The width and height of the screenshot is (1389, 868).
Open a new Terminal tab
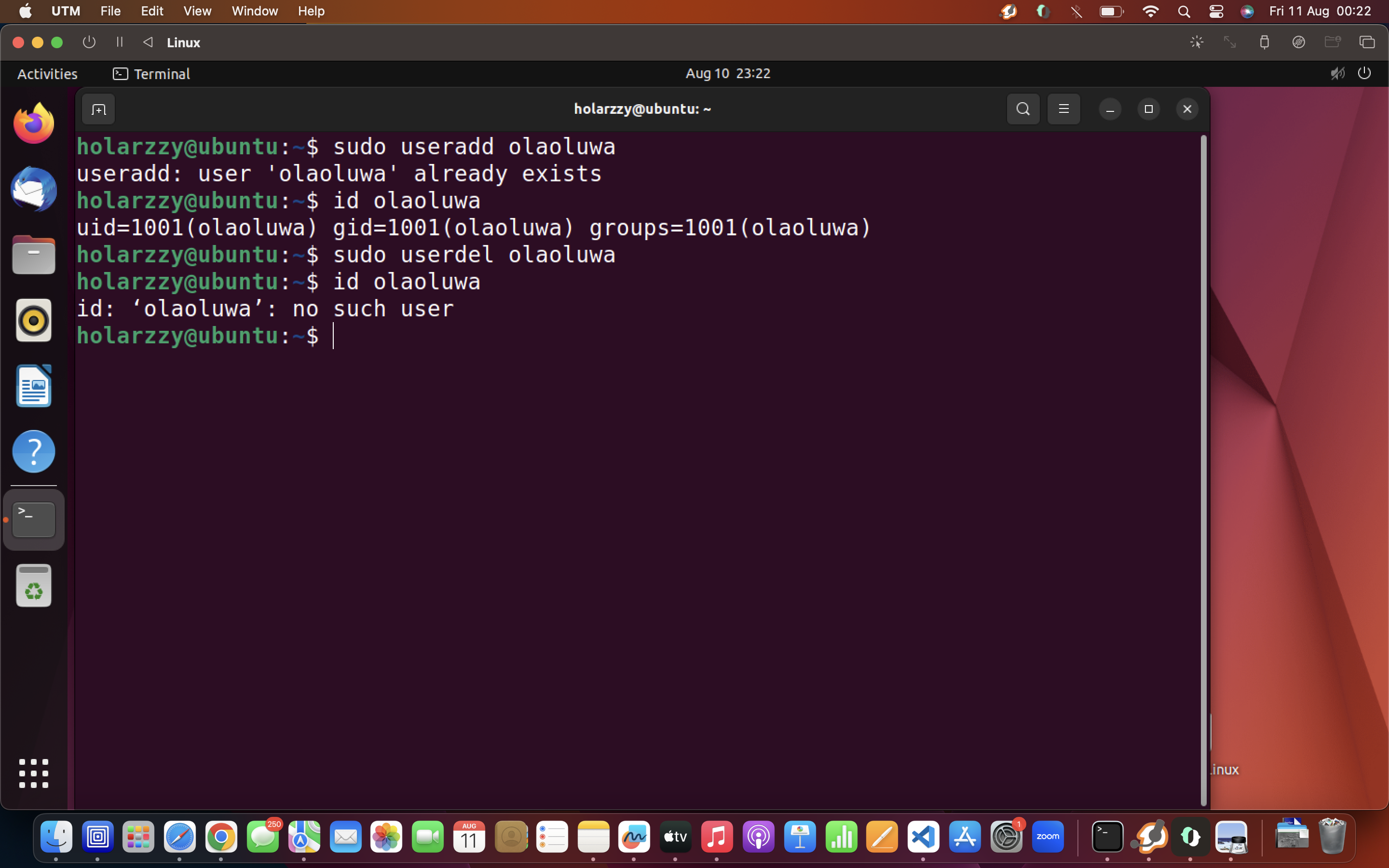pyautogui.click(x=97, y=109)
